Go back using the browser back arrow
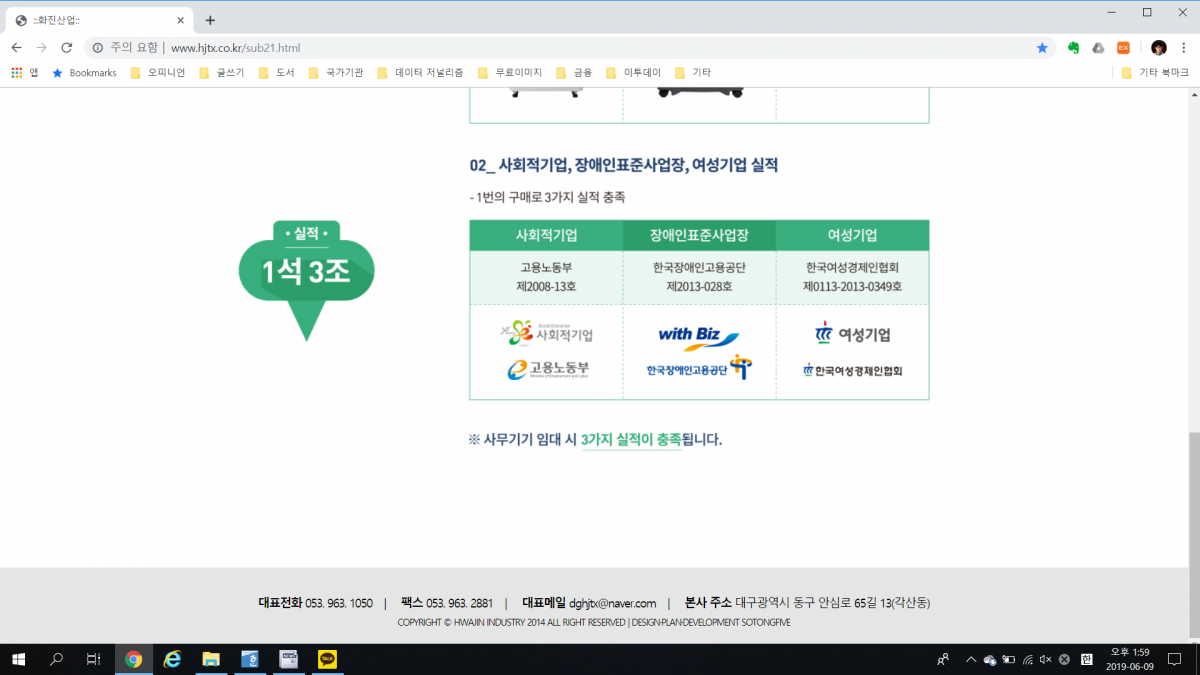Image resolution: width=1200 pixels, height=675 pixels. tap(16, 47)
